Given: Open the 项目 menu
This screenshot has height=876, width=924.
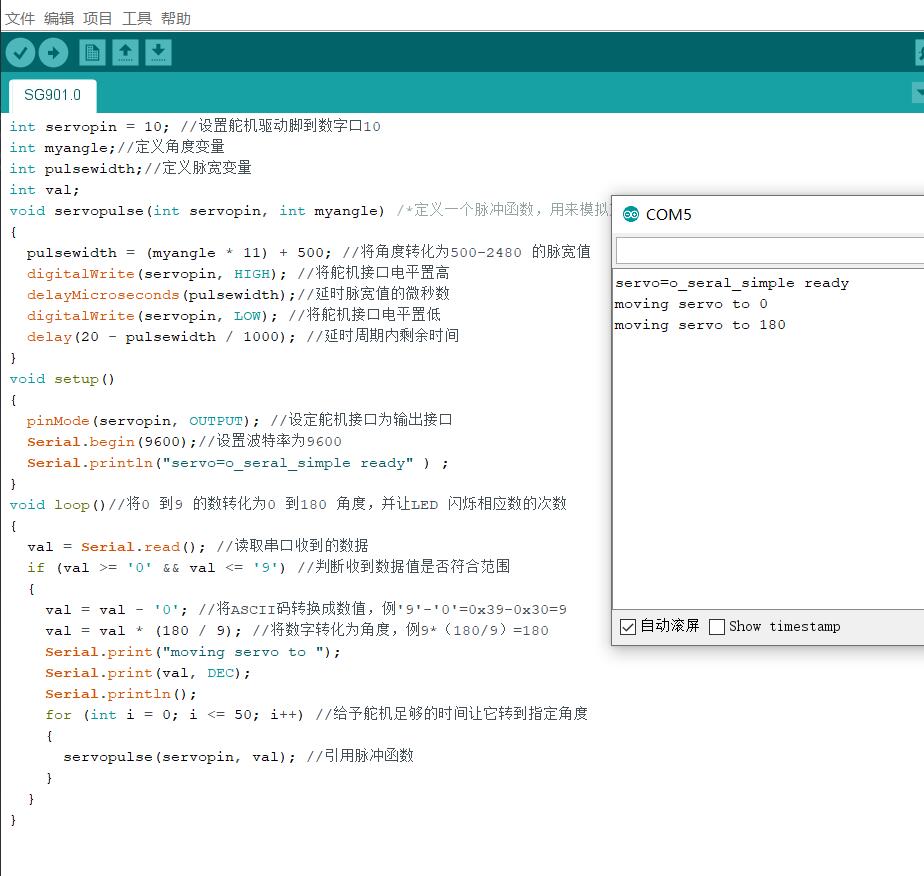Looking at the screenshot, I should pos(98,19).
